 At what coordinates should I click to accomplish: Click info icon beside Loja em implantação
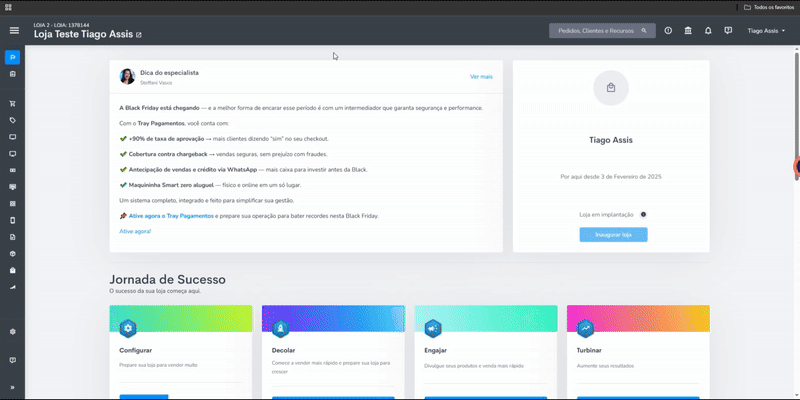[x=643, y=214]
